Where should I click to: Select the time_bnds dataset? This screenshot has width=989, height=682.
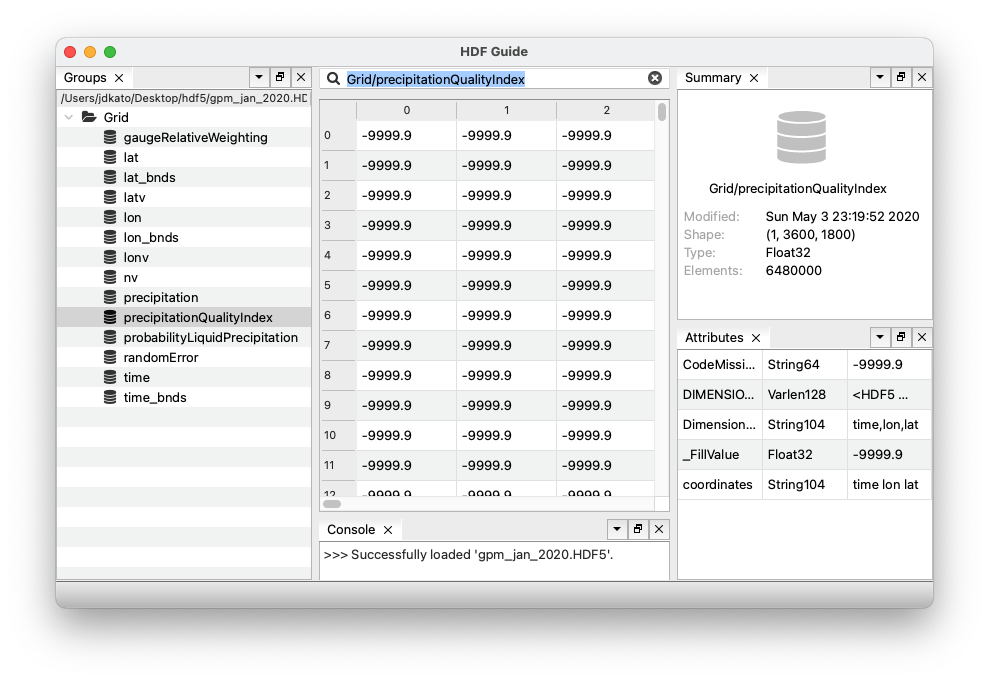pyautogui.click(x=154, y=398)
